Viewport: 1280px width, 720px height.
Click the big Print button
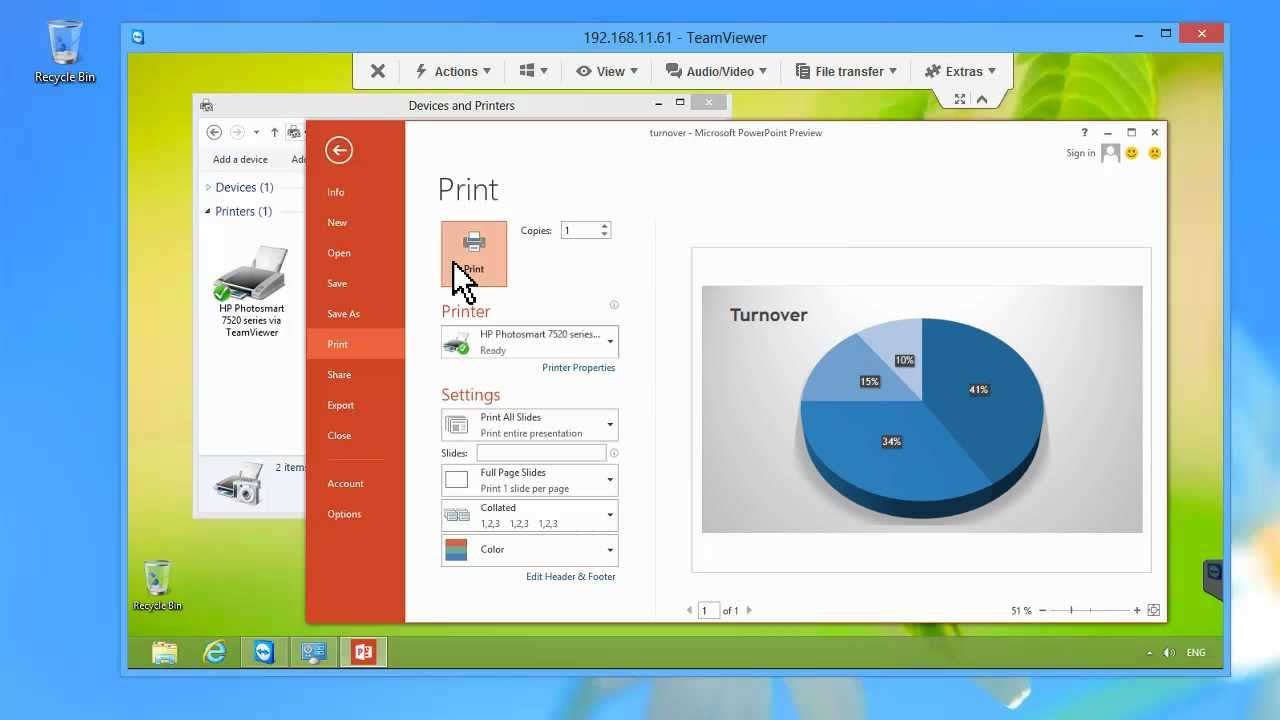click(474, 254)
